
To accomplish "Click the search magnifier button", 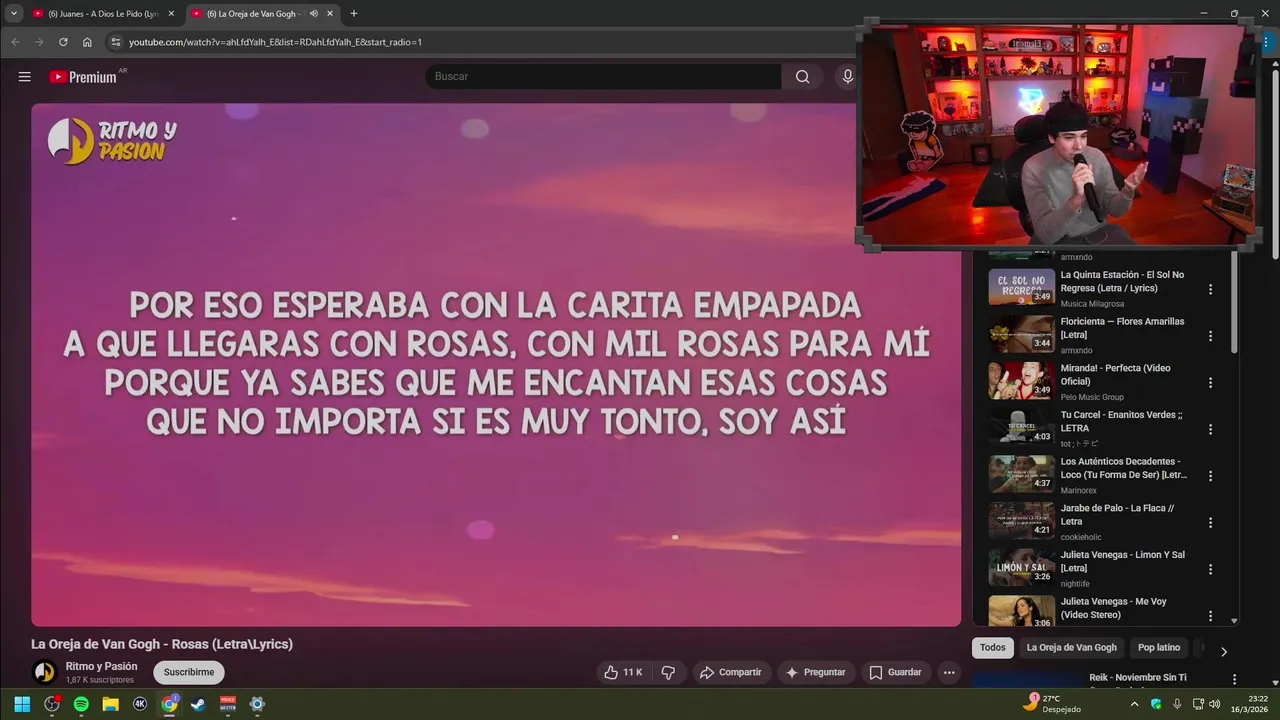I will point(802,77).
